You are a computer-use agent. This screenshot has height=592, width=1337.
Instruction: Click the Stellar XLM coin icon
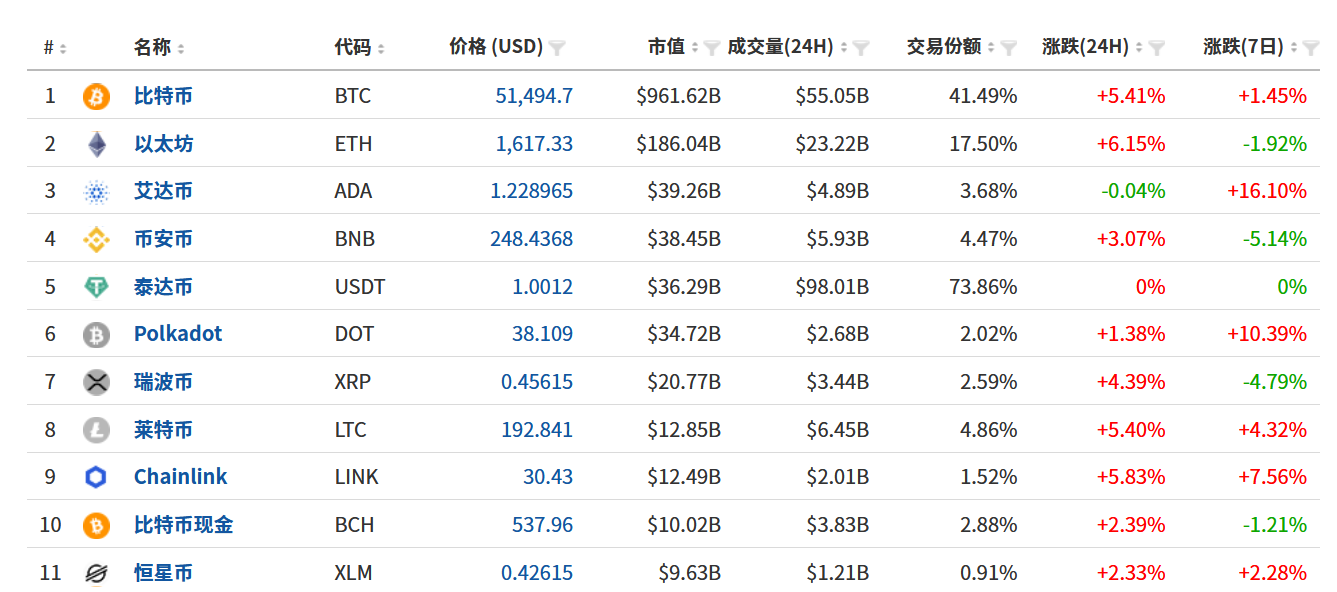point(96,573)
